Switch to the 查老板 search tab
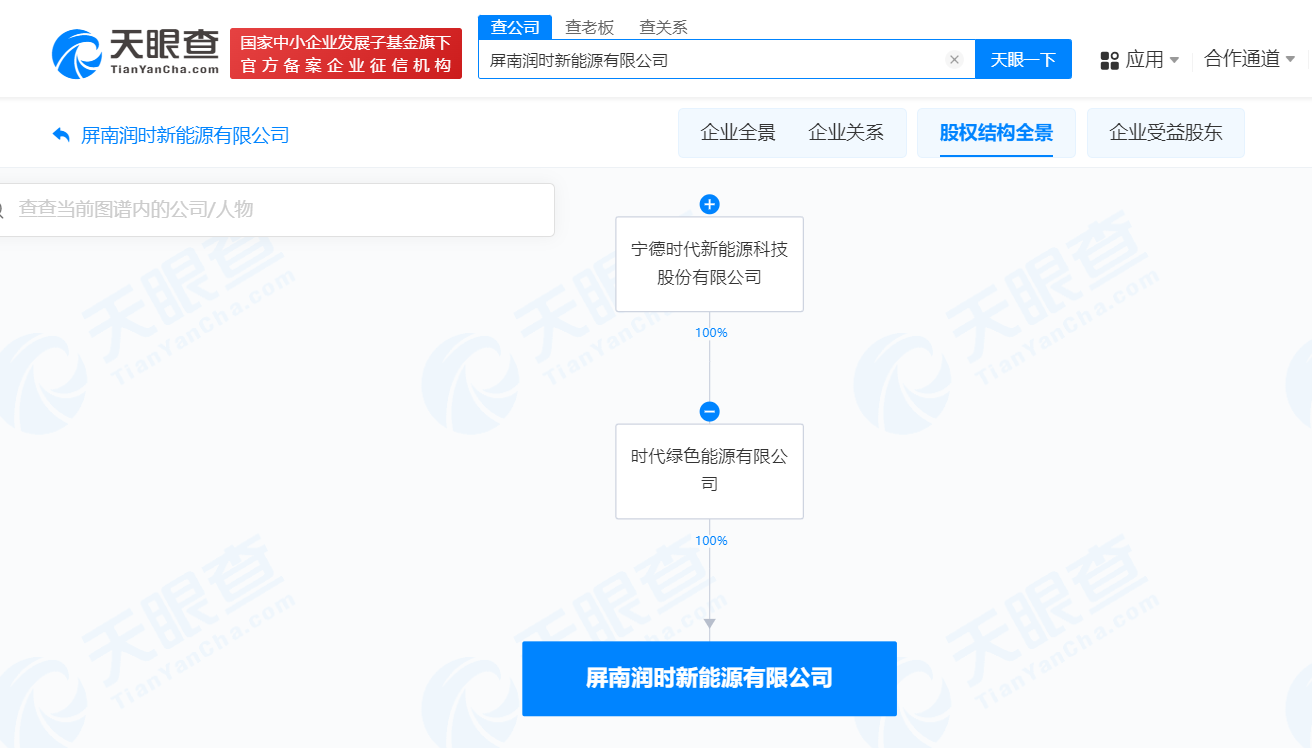Viewport: 1312px width, 748px height. 590,27
